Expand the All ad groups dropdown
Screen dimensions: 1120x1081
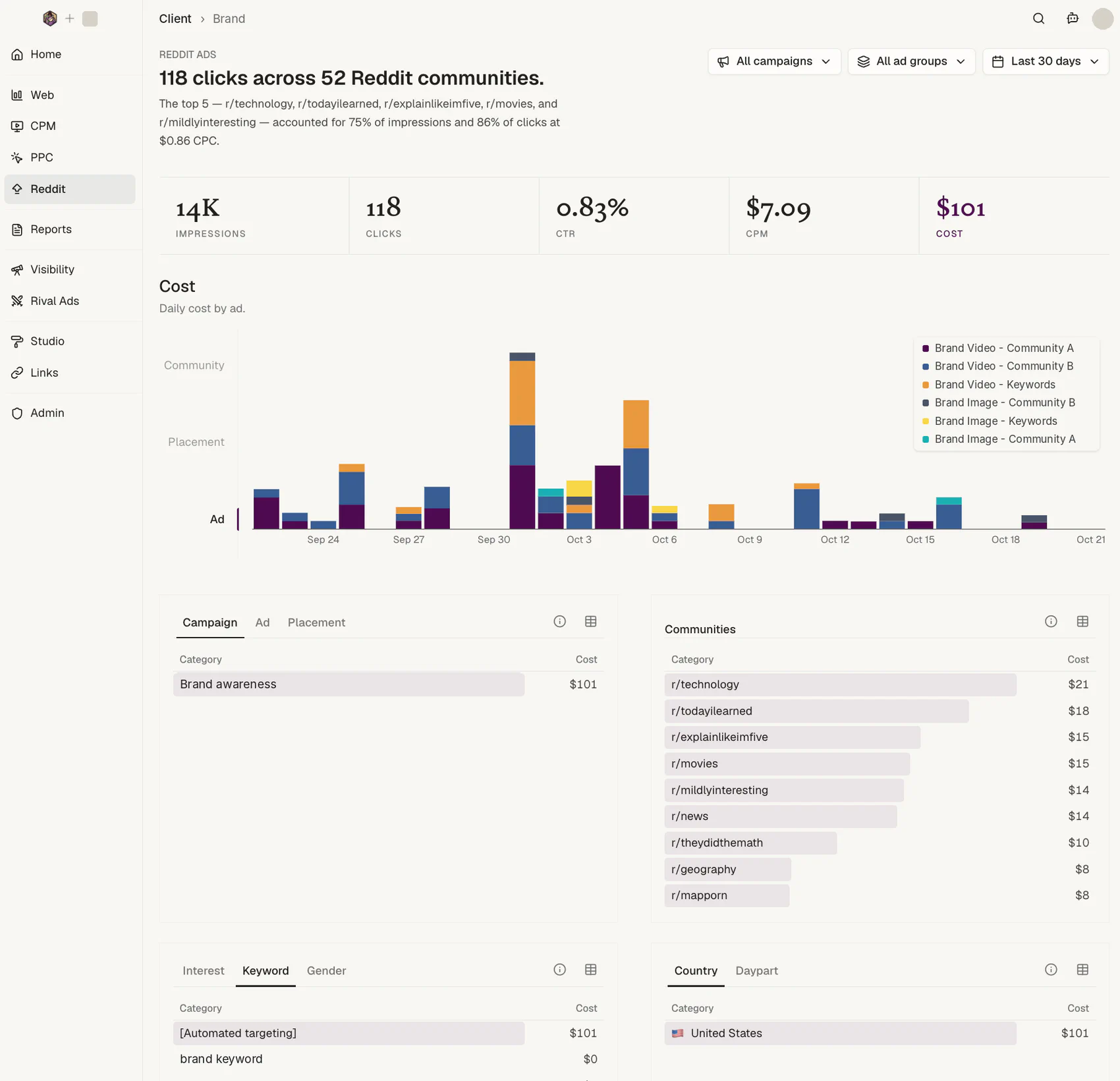tap(911, 61)
